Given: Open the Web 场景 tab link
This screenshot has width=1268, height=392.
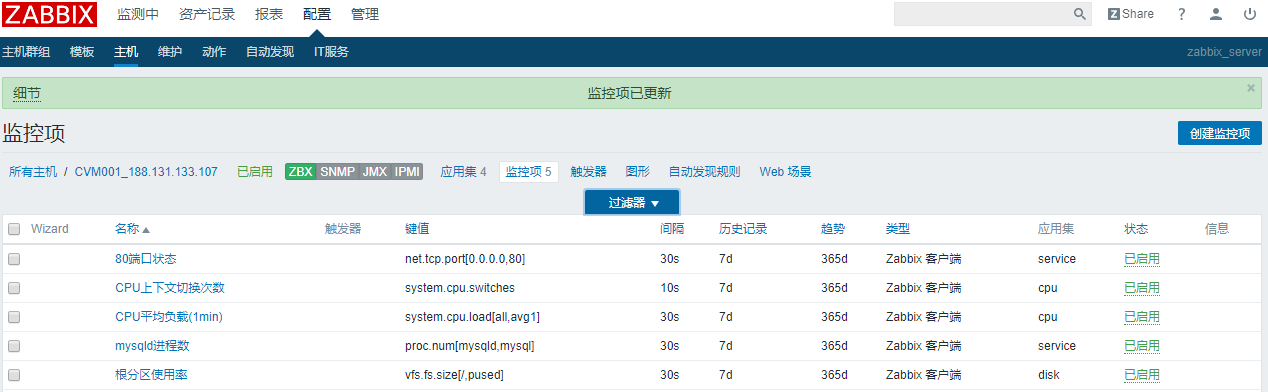Looking at the screenshot, I should (786, 171).
